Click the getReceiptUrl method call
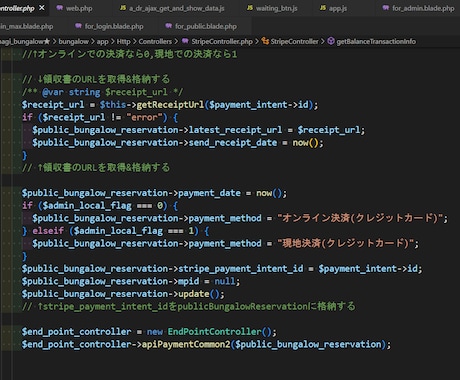Screen dimensions: 460x380 (x=170, y=105)
